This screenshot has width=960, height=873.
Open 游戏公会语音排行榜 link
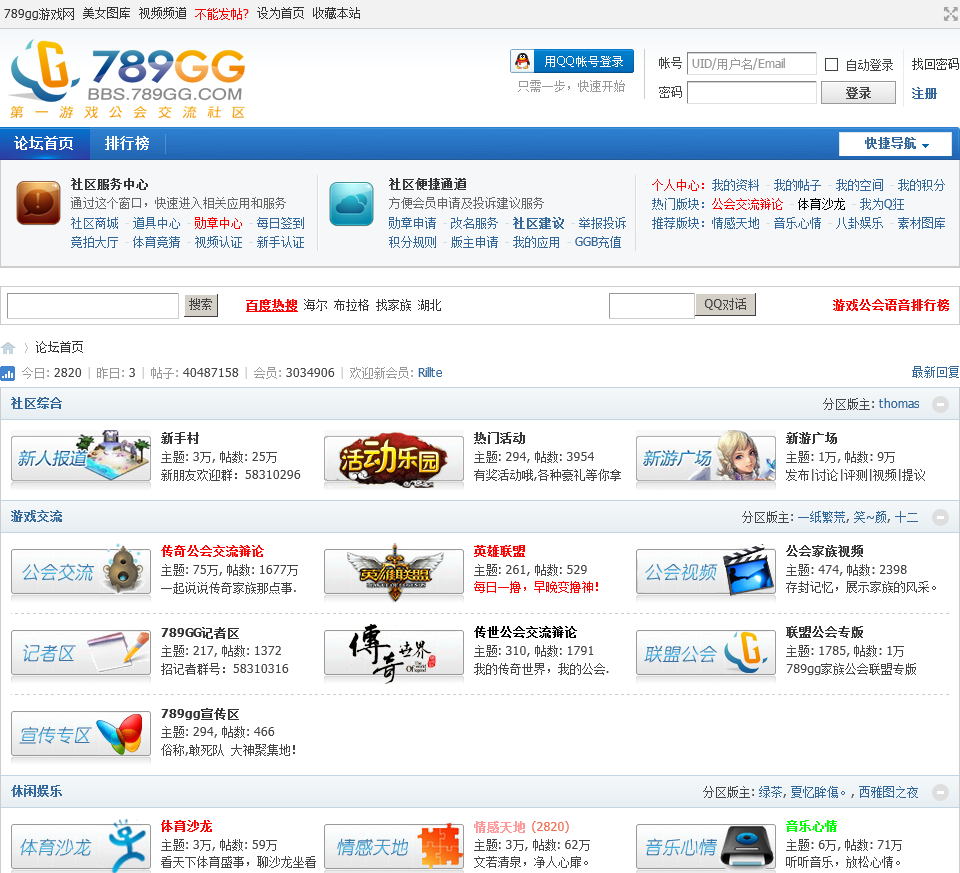pos(891,305)
